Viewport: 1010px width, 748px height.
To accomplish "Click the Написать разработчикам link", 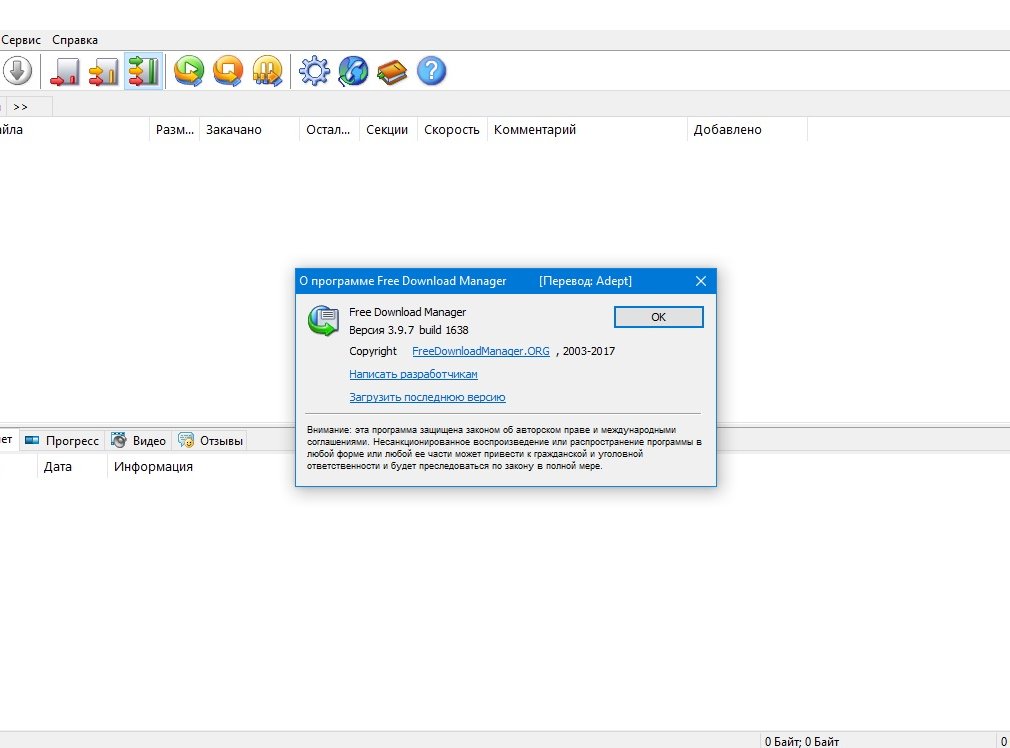I will coord(414,374).
